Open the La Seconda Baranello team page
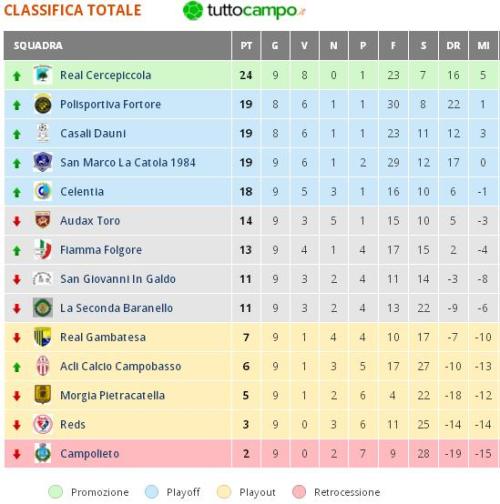500x504 pixels. pyautogui.click(x=116, y=308)
